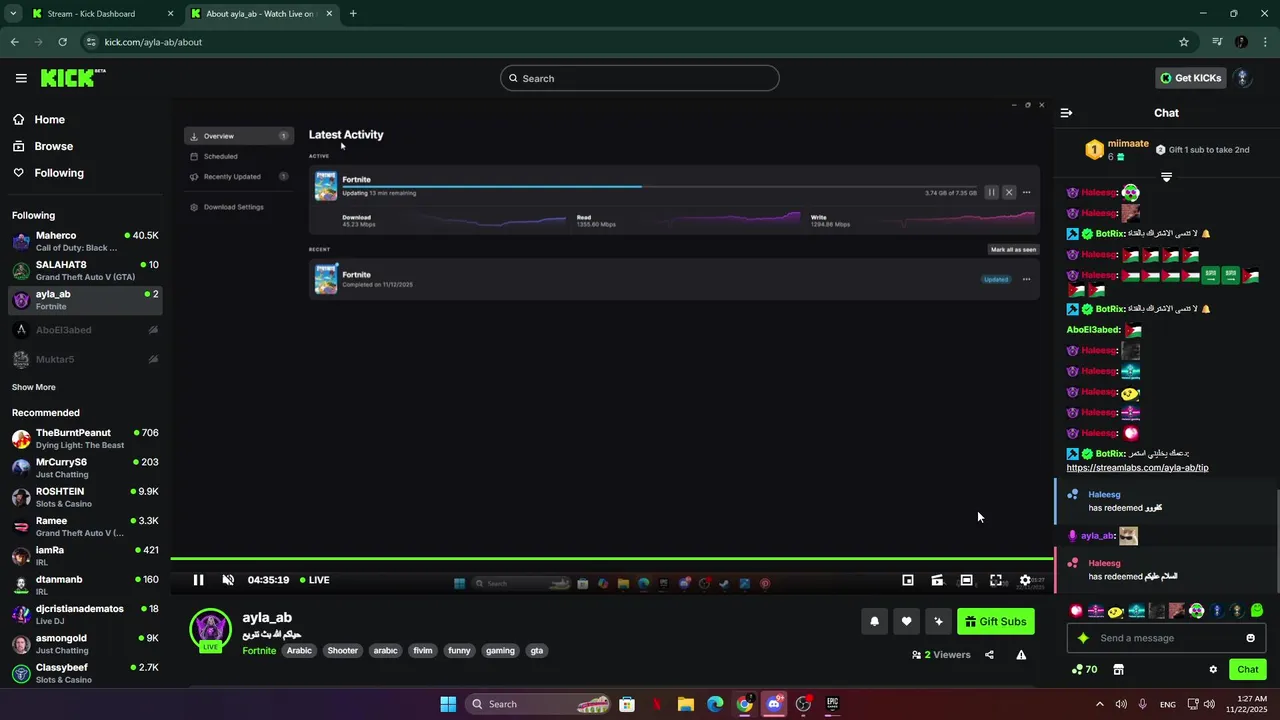Screen dimensions: 1280x720
Task: Expand Show More in Following list
Action: 34,387
